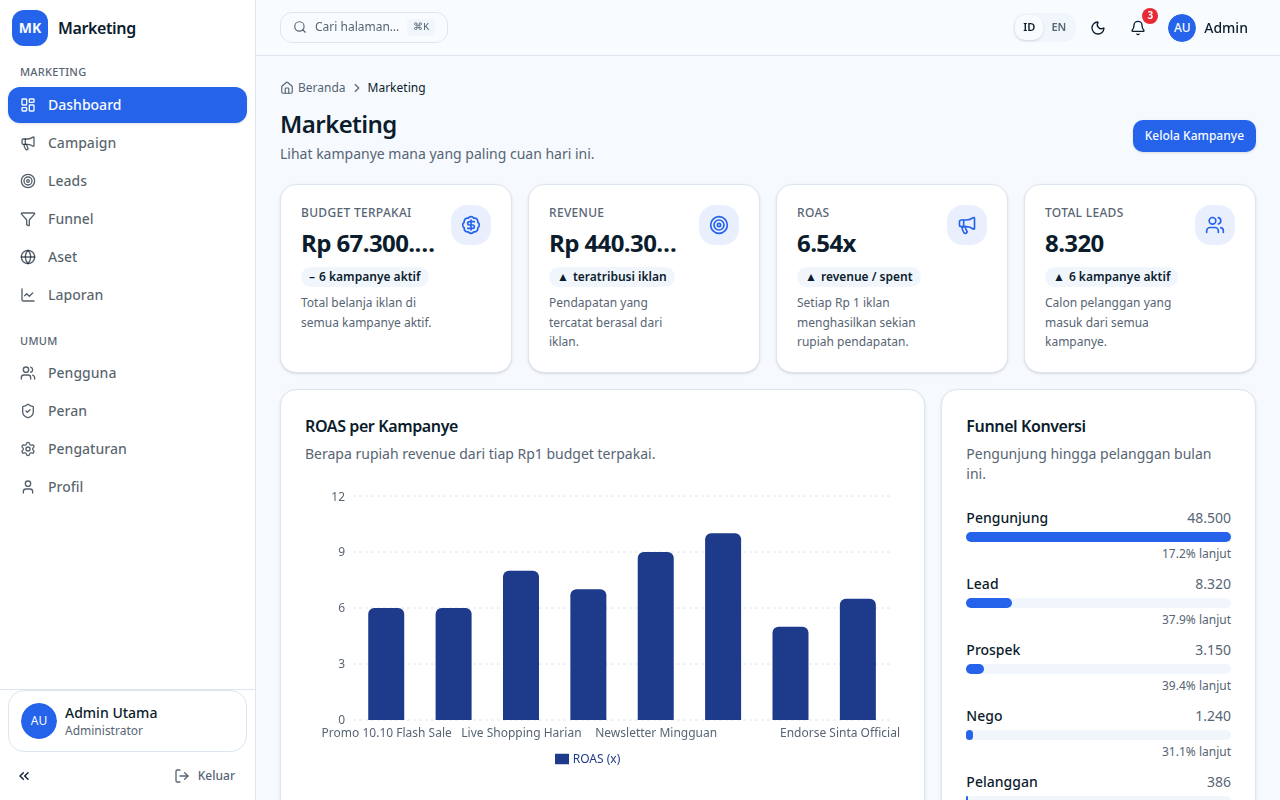Click the MK logo badge
Viewport: 1280px width, 800px height.
coord(30,28)
